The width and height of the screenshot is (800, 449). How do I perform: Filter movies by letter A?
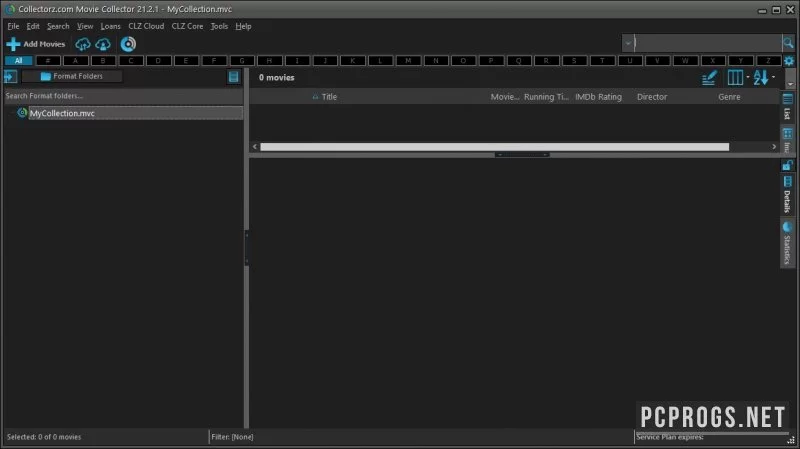[x=76, y=61]
